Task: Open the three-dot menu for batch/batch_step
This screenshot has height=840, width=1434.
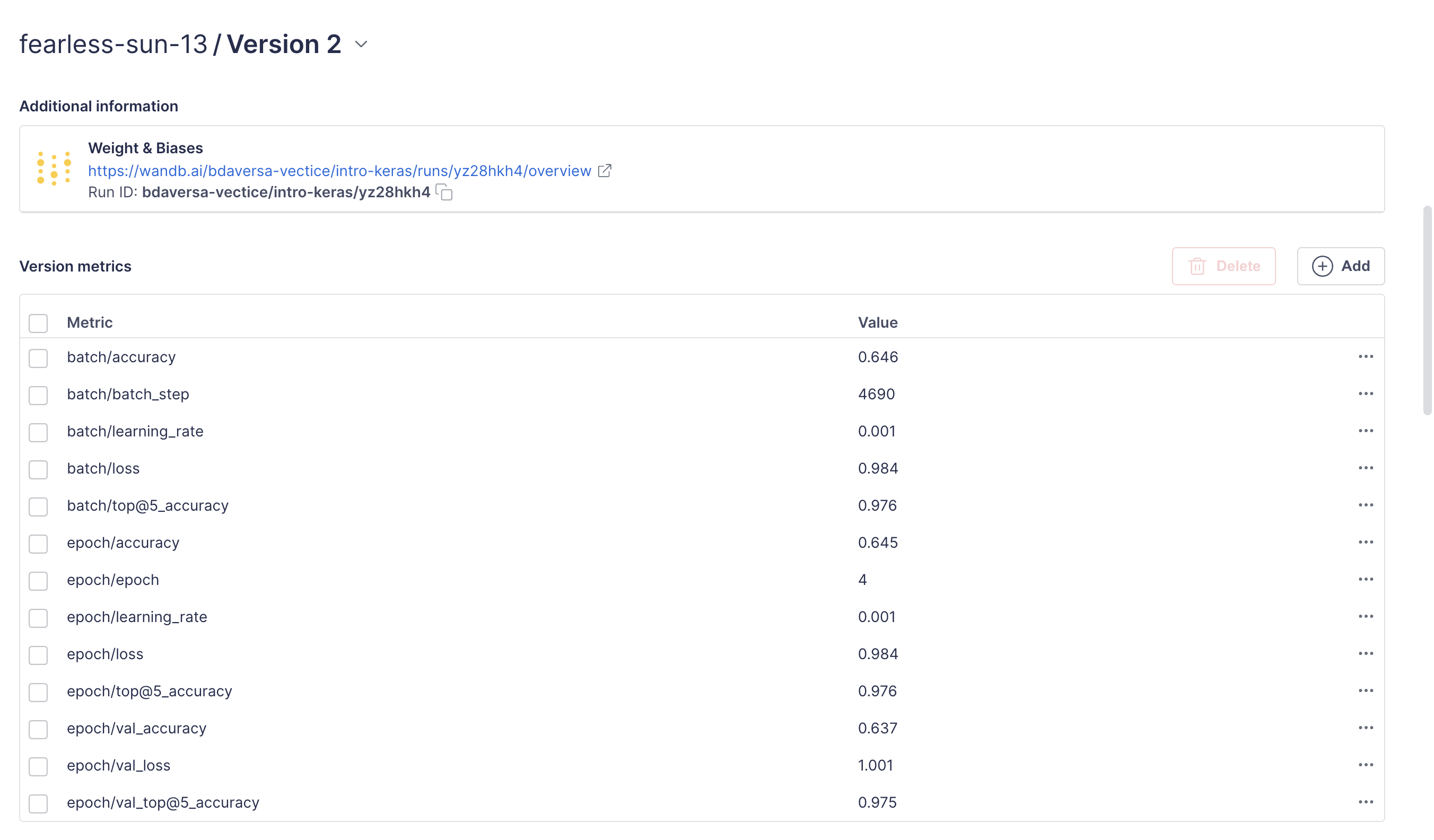Action: click(x=1366, y=394)
